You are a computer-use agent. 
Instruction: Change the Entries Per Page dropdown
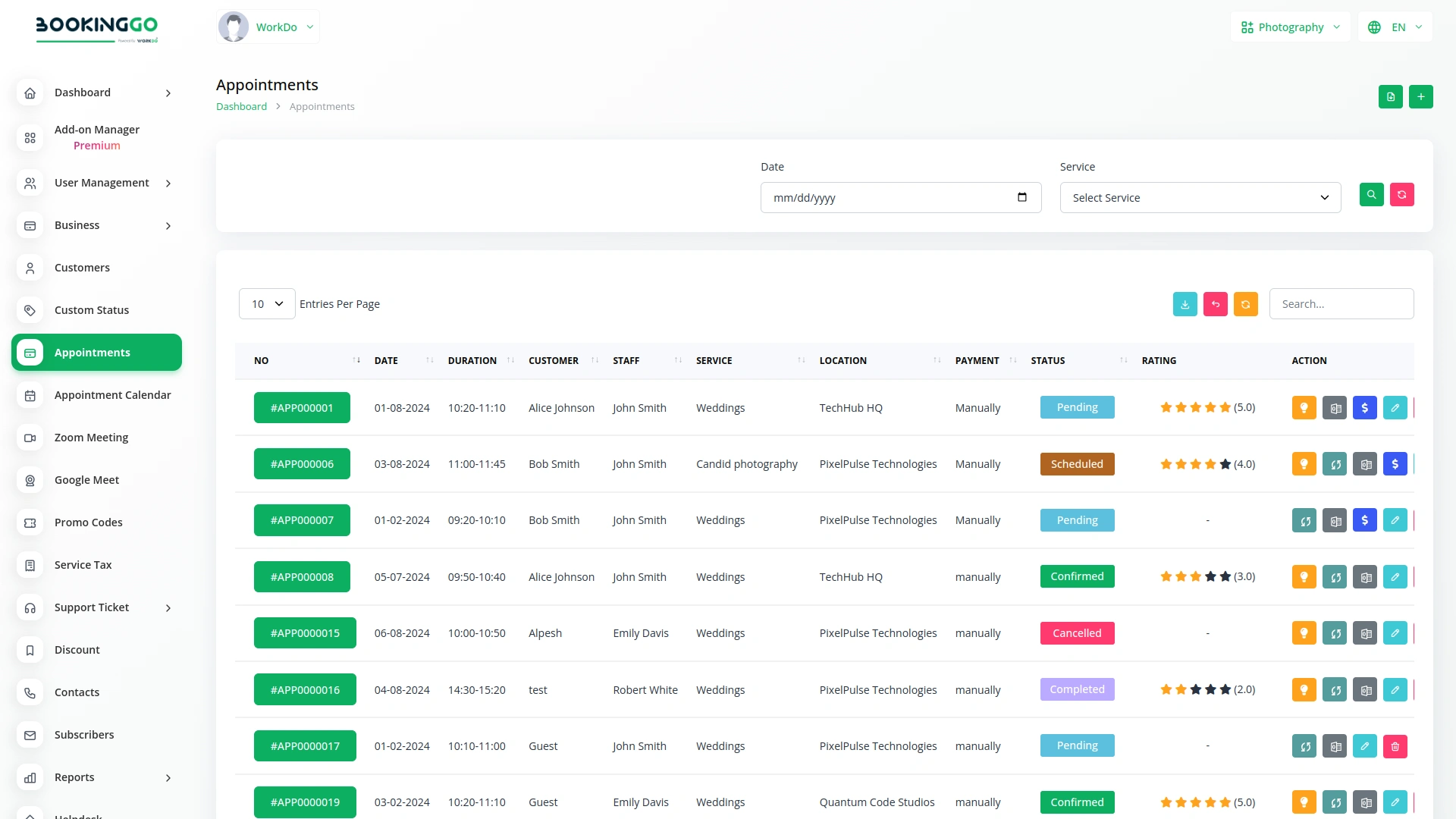pyautogui.click(x=266, y=303)
